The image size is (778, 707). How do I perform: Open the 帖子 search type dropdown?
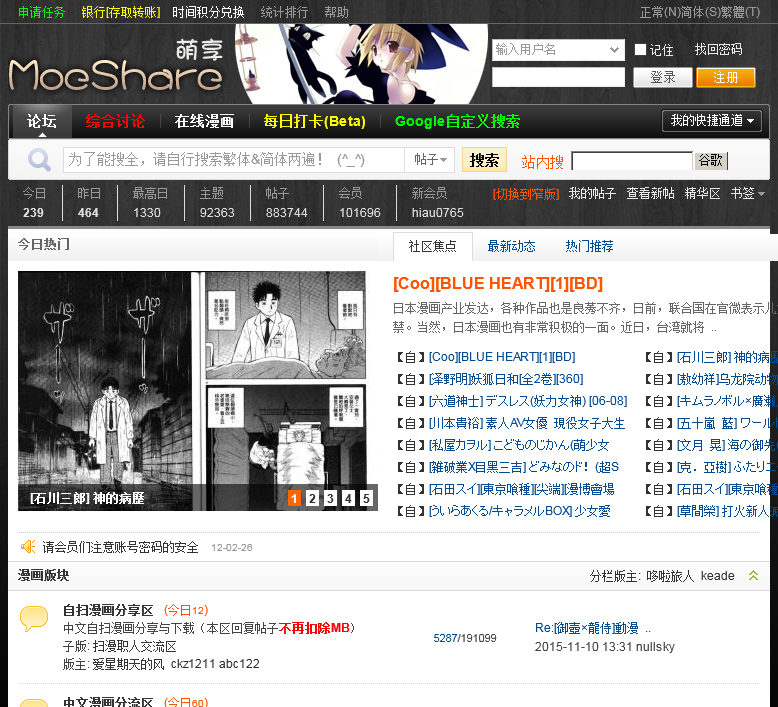pyautogui.click(x=430, y=160)
